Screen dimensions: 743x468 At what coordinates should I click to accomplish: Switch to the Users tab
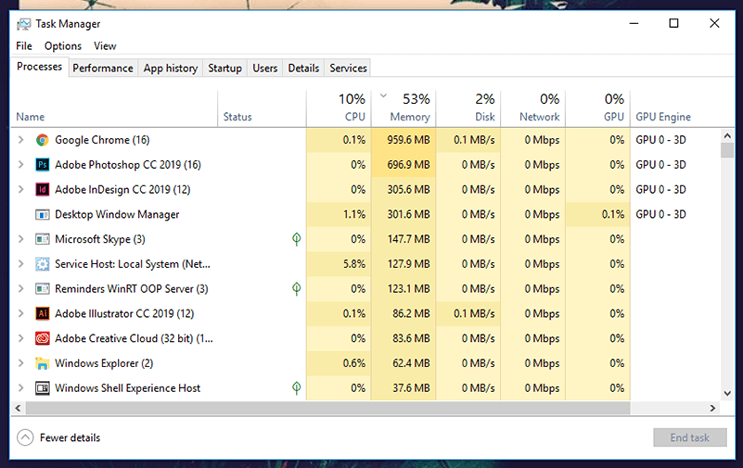(265, 68)
